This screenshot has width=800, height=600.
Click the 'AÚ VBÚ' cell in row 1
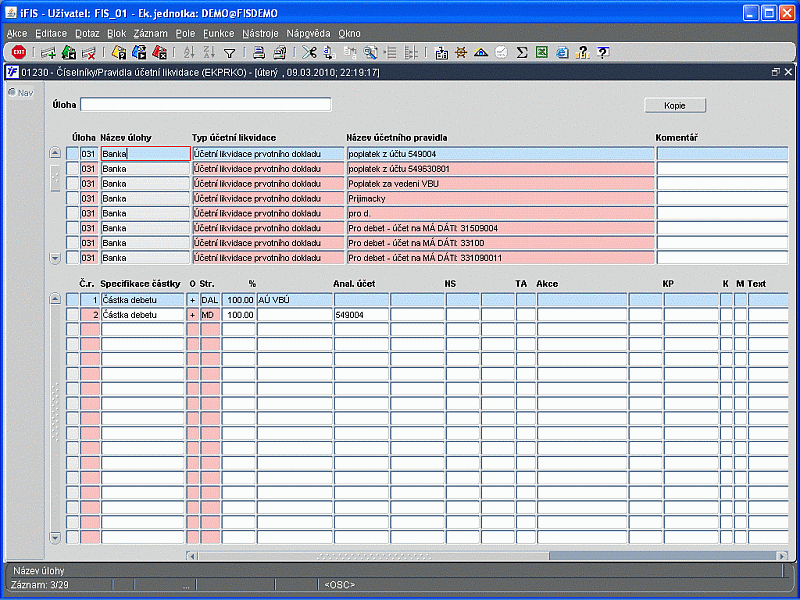(295, 300)
